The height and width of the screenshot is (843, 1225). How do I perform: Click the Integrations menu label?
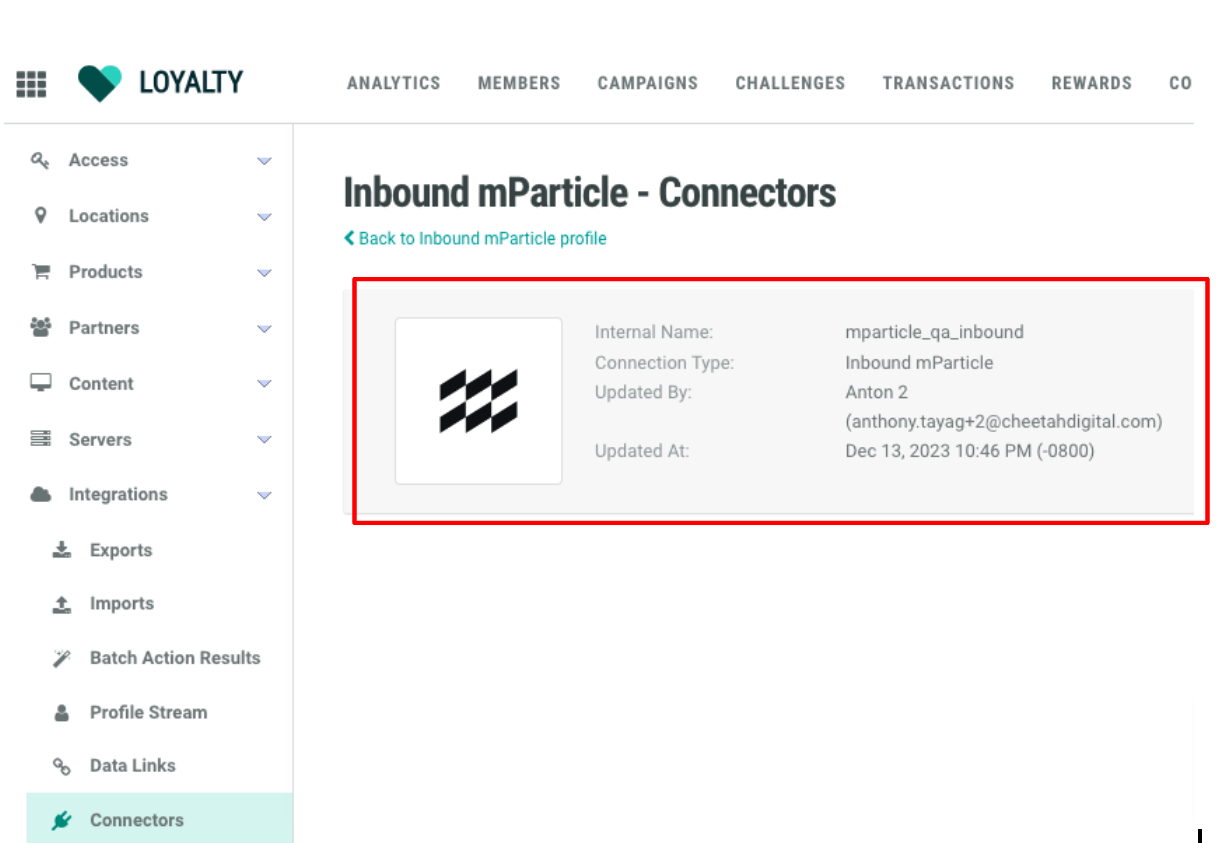tap(118, 495)
